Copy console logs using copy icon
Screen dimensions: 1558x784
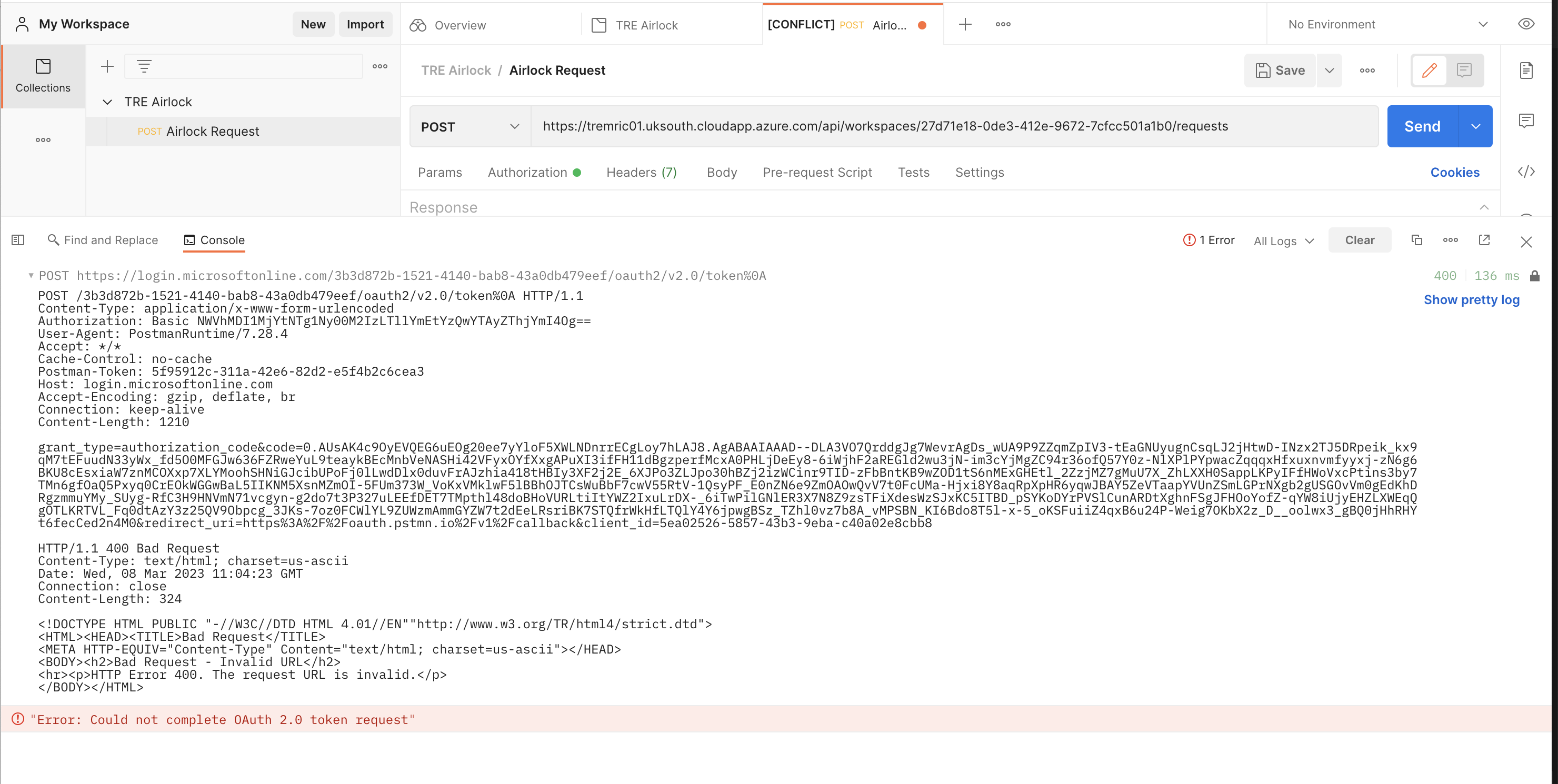(1416, 240)
